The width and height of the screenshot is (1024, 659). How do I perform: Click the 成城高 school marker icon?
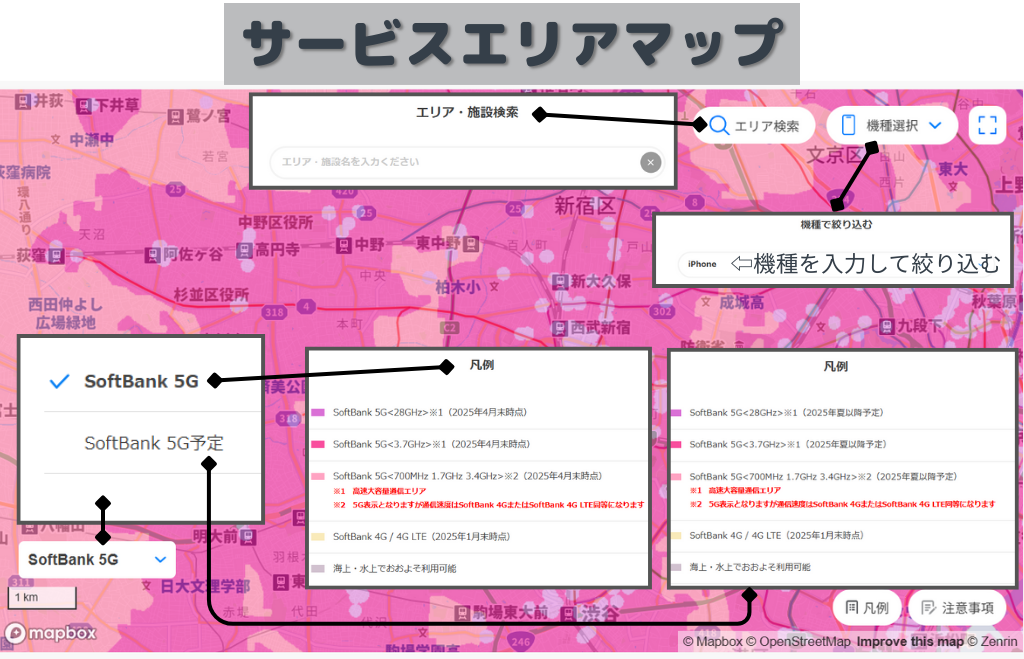point(706,302)
